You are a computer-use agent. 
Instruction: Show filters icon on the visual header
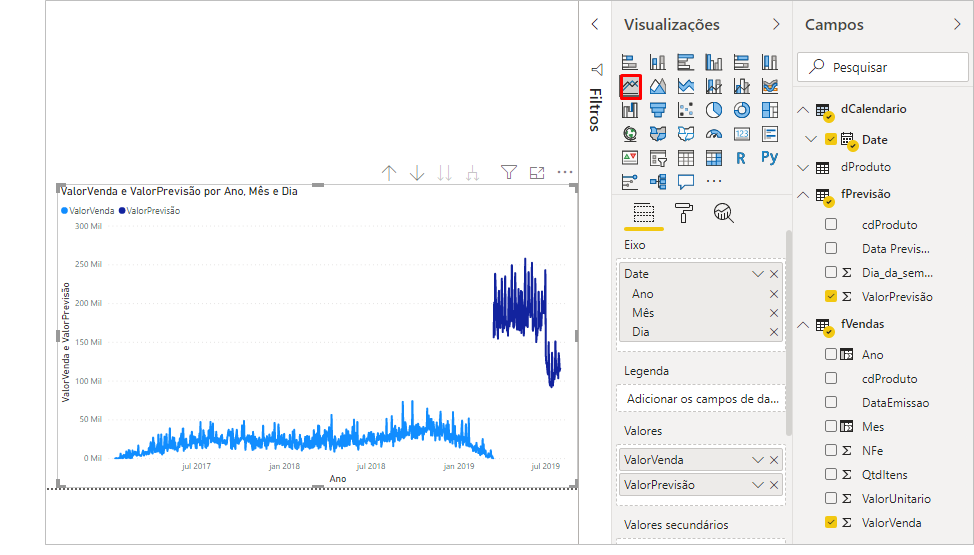pyautogui.click(x=509, y=173)
